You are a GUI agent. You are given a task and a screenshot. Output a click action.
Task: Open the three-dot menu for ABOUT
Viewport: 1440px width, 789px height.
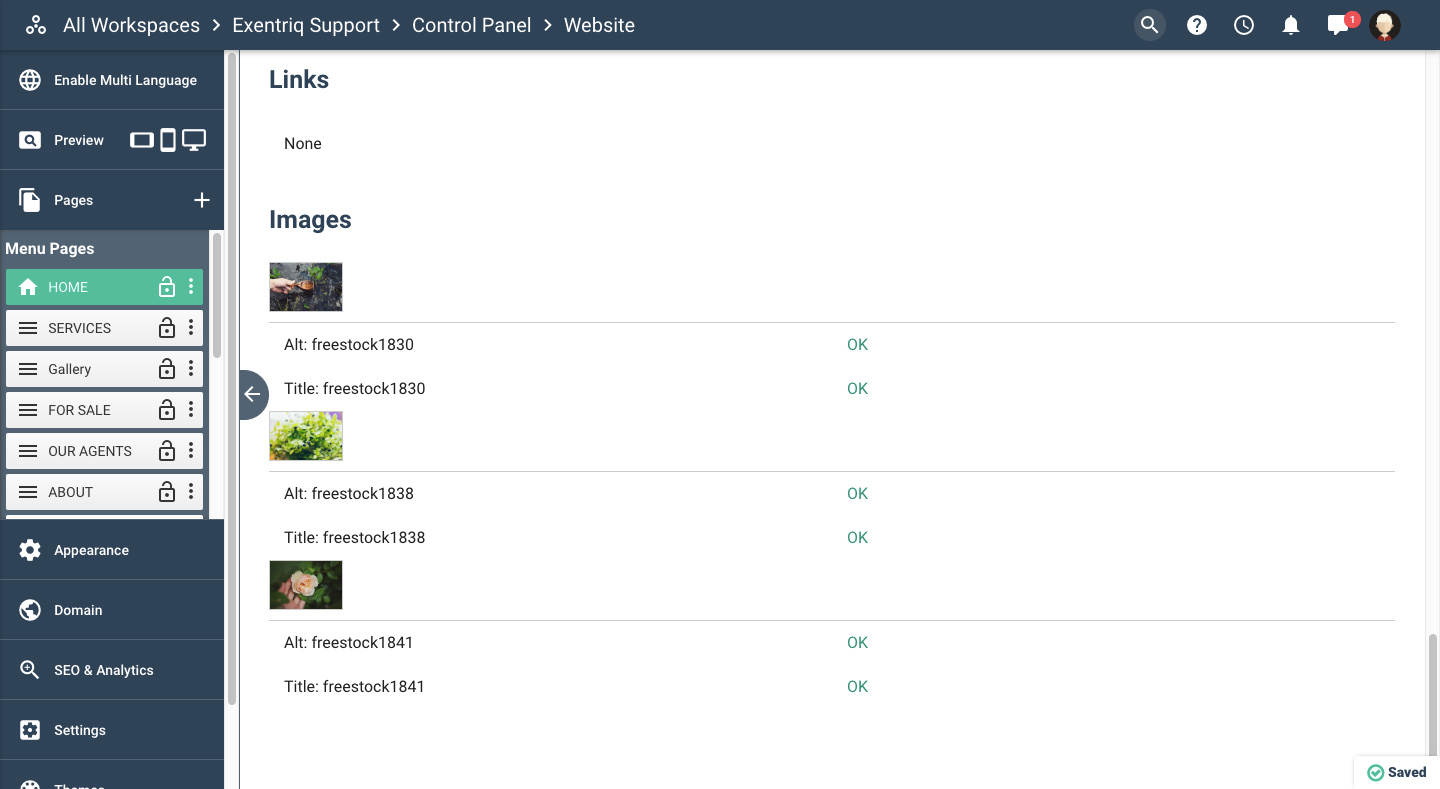pos(191,492)
